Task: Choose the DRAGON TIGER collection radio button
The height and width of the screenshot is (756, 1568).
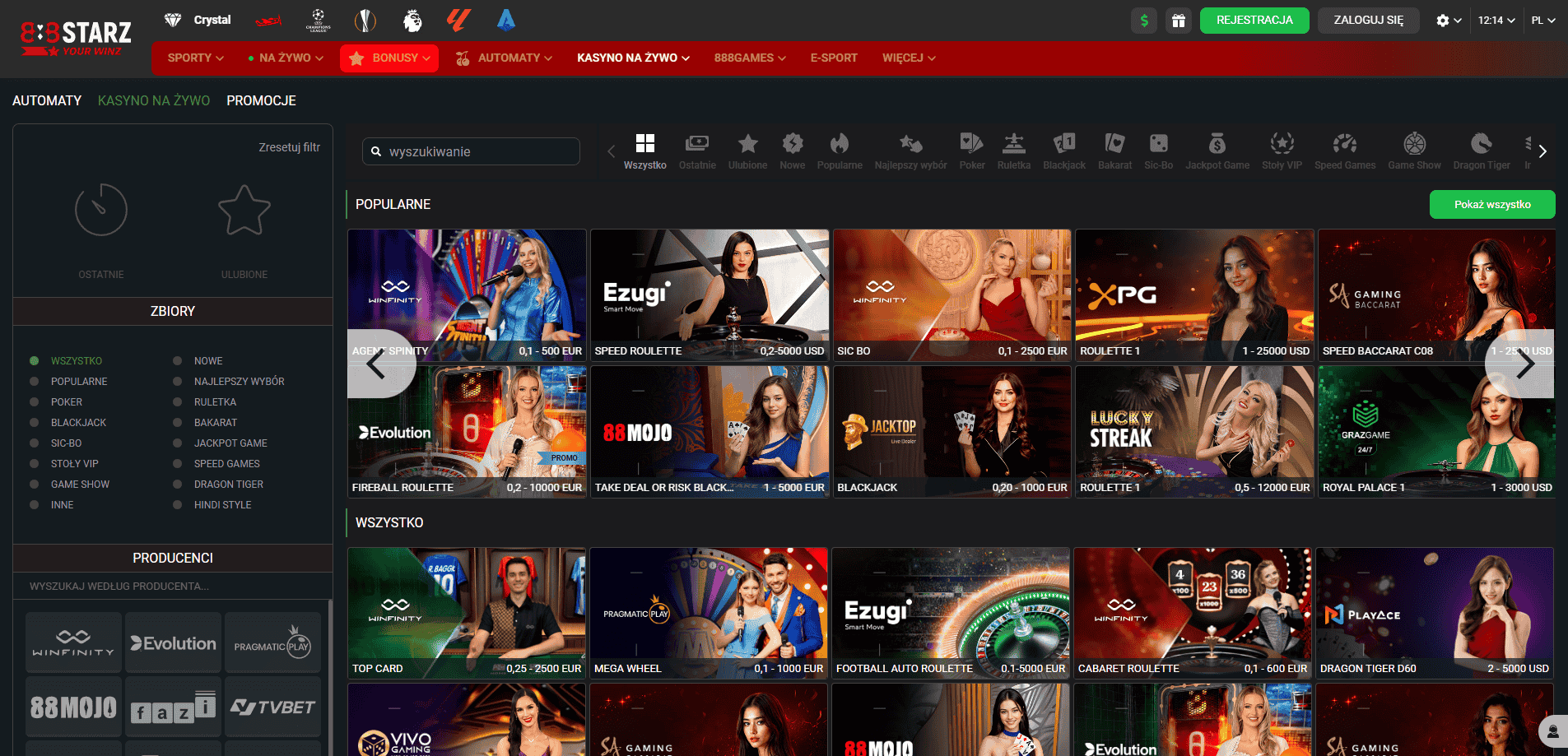Action: [178, 485]
